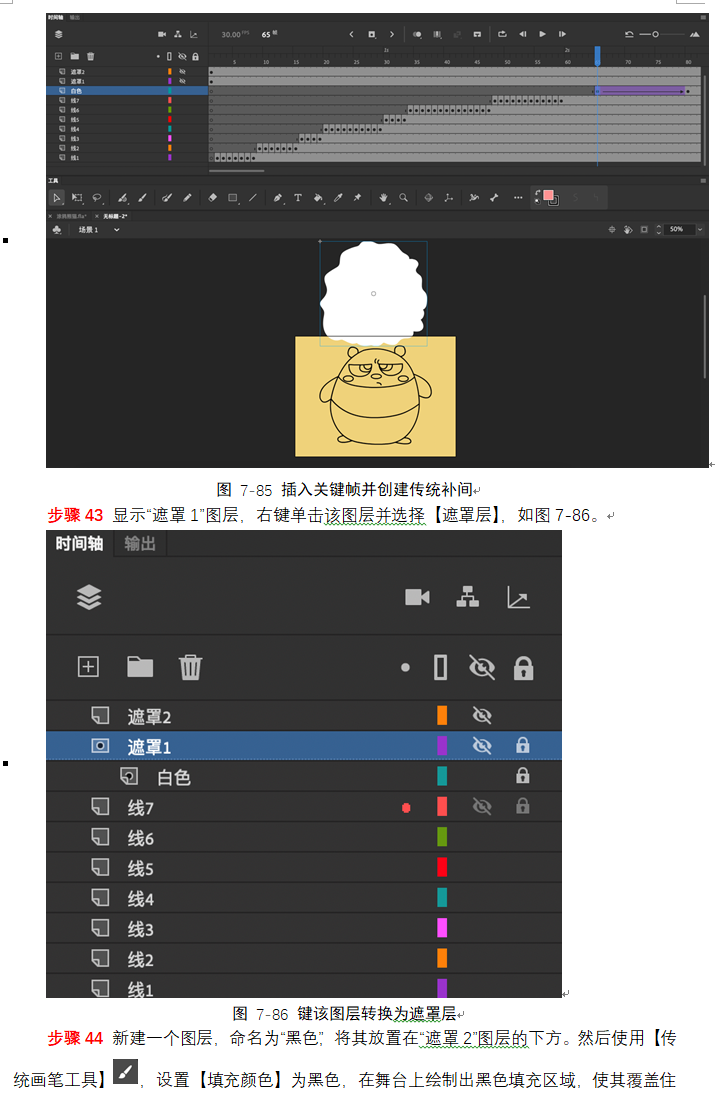Screen dimensions: 715x1112
Task: Click red highlight dot on 线7 layer
Action: (406, 807)
